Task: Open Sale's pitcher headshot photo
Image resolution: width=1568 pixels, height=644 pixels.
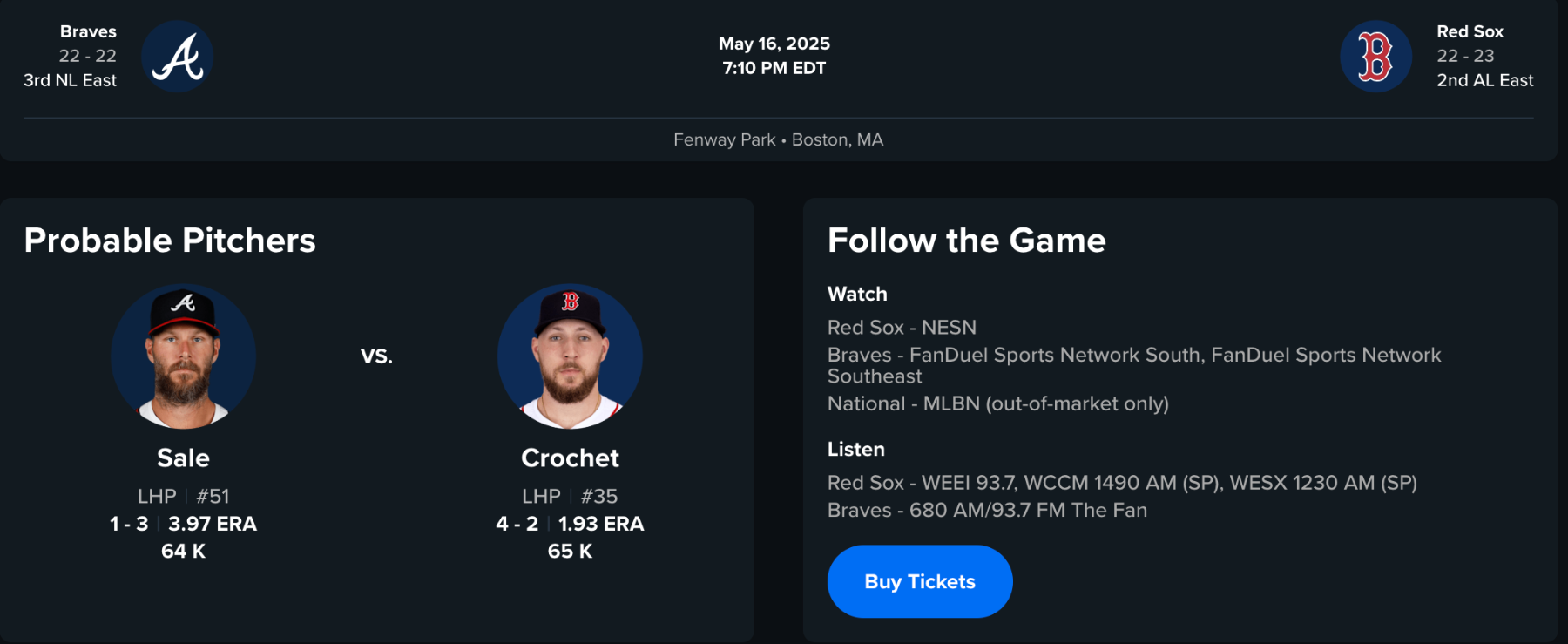Action: 183,356
